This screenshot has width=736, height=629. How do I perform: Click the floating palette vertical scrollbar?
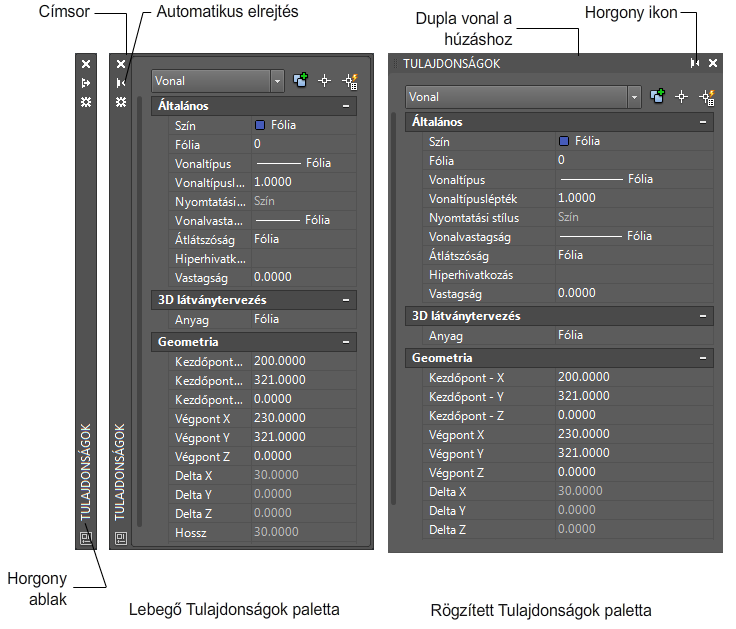pyautogui.click(x=139, y=312)
